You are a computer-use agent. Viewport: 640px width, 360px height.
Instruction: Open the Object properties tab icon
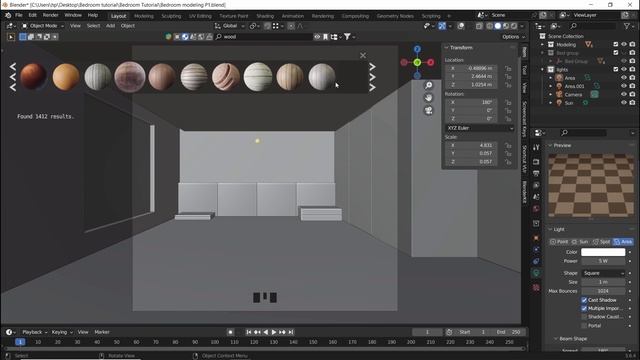pos(536,238)
